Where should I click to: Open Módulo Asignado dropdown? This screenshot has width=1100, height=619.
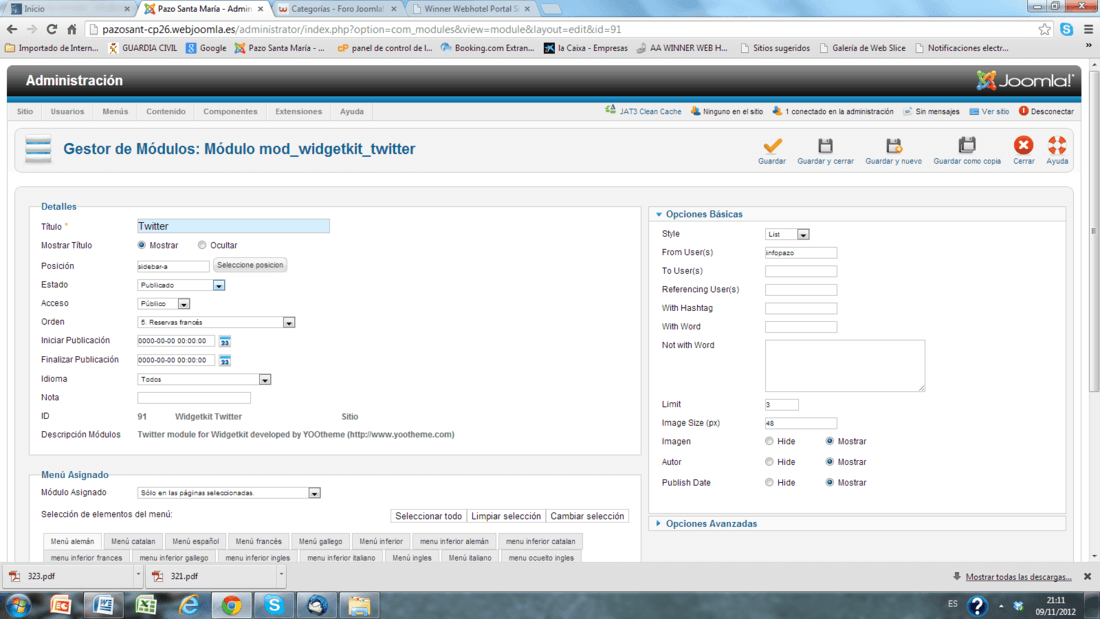(x=229, y=493)
